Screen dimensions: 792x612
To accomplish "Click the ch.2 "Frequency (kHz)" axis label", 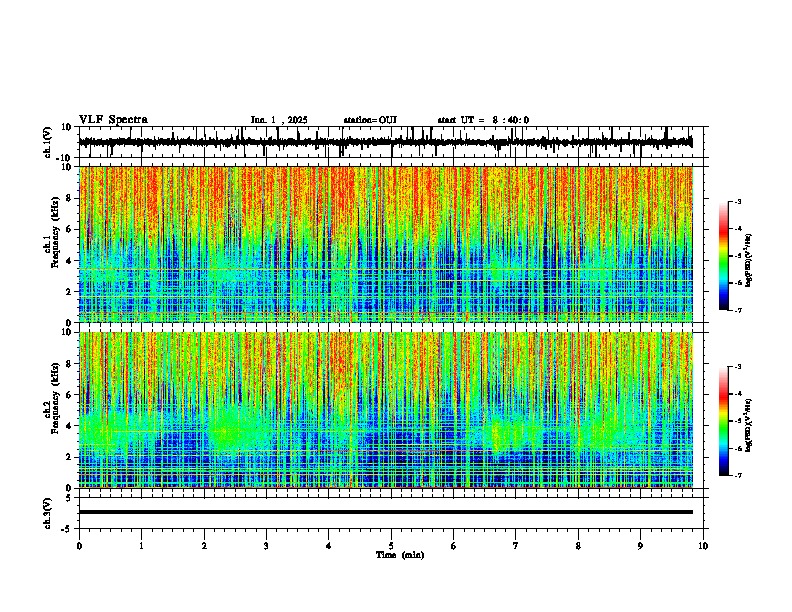I will (55, 398).
